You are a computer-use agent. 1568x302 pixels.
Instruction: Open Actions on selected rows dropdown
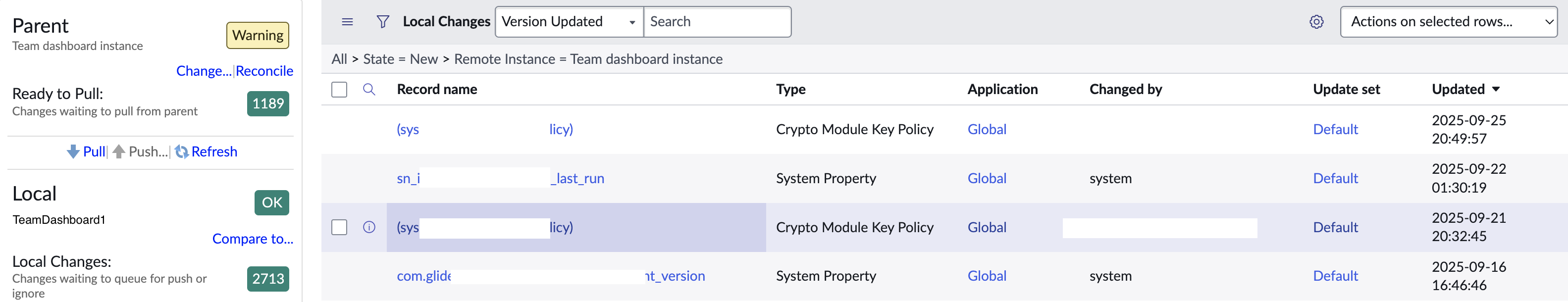(x=1448, y=22)
